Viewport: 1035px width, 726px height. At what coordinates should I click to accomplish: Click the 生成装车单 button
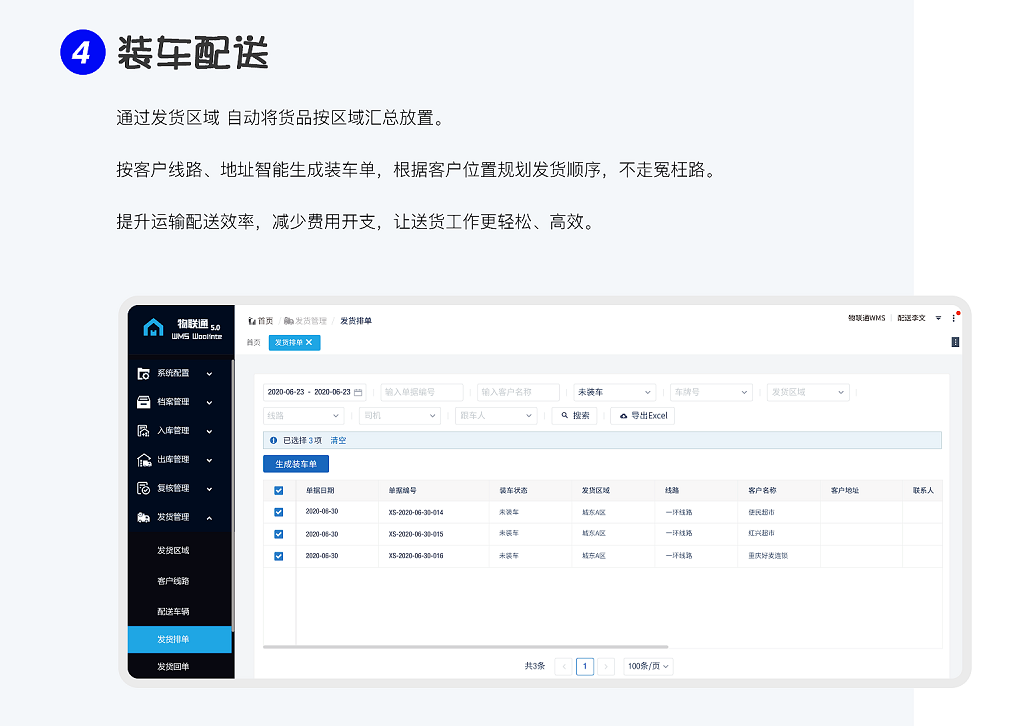click(x=296, y=464)
